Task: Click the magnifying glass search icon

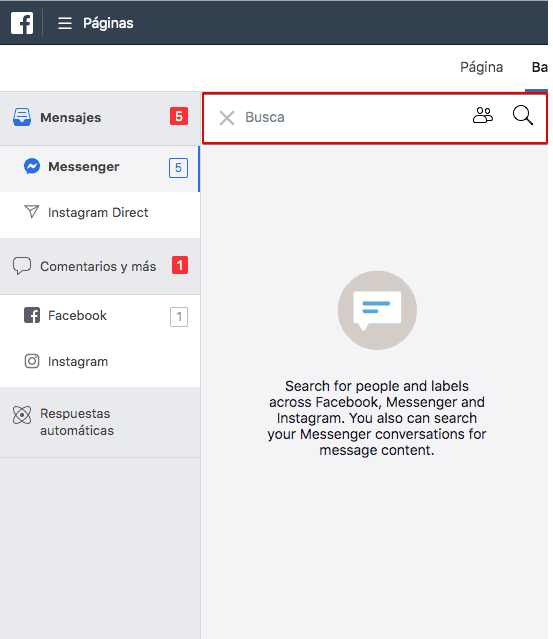Action: pos(523,115)
